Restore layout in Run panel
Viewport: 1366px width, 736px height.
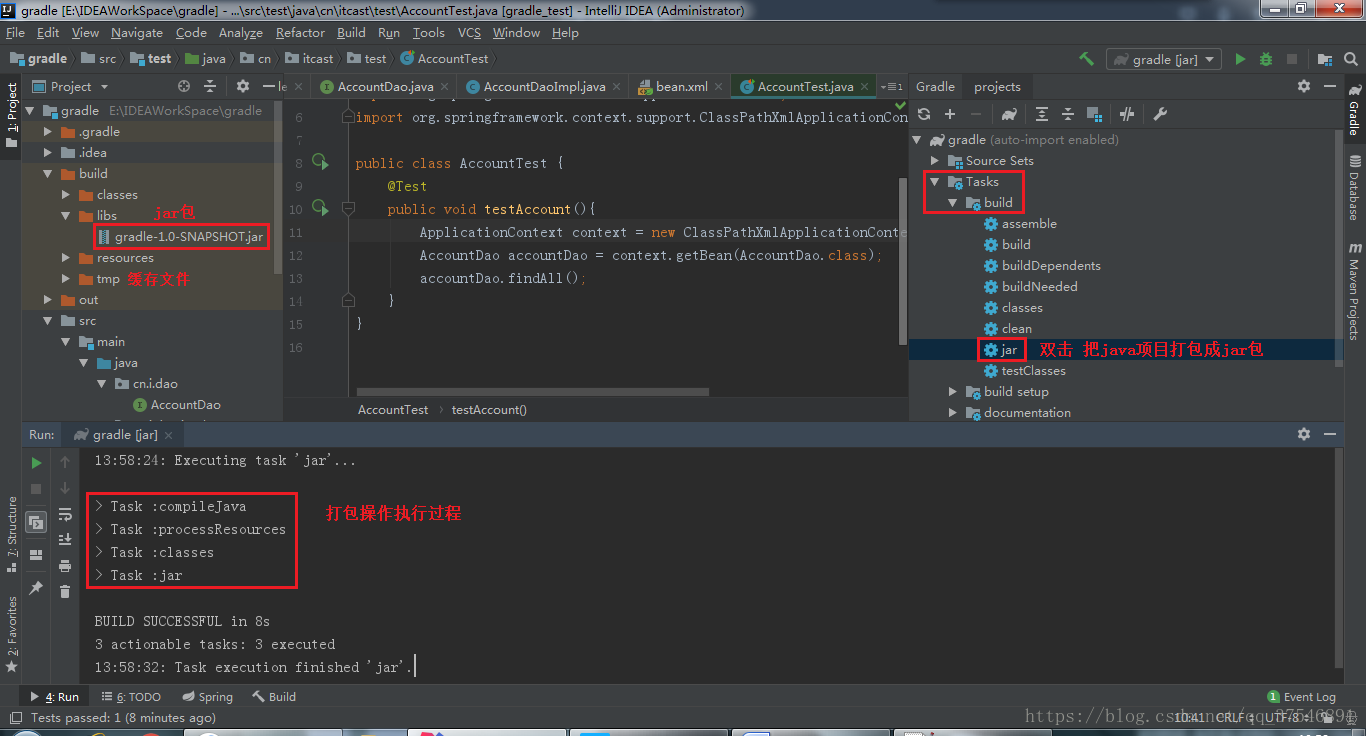click(x=36, y=555)
